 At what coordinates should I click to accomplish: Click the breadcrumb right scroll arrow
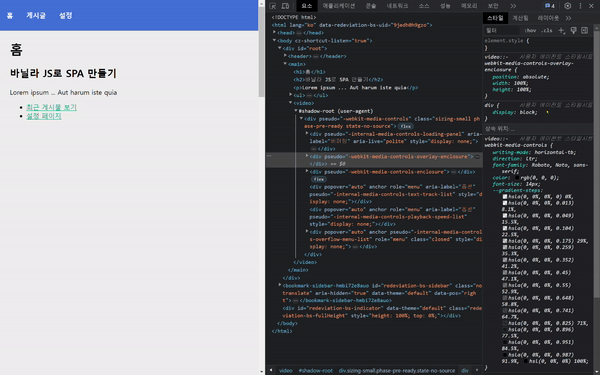(477, 370)
